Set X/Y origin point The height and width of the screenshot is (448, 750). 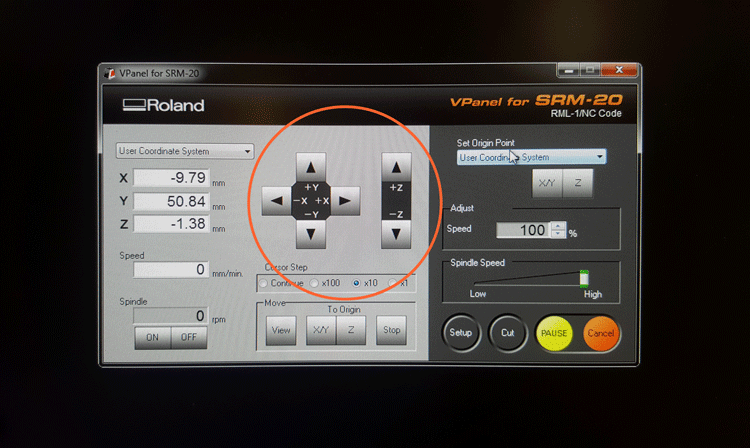tap(547, 183)
